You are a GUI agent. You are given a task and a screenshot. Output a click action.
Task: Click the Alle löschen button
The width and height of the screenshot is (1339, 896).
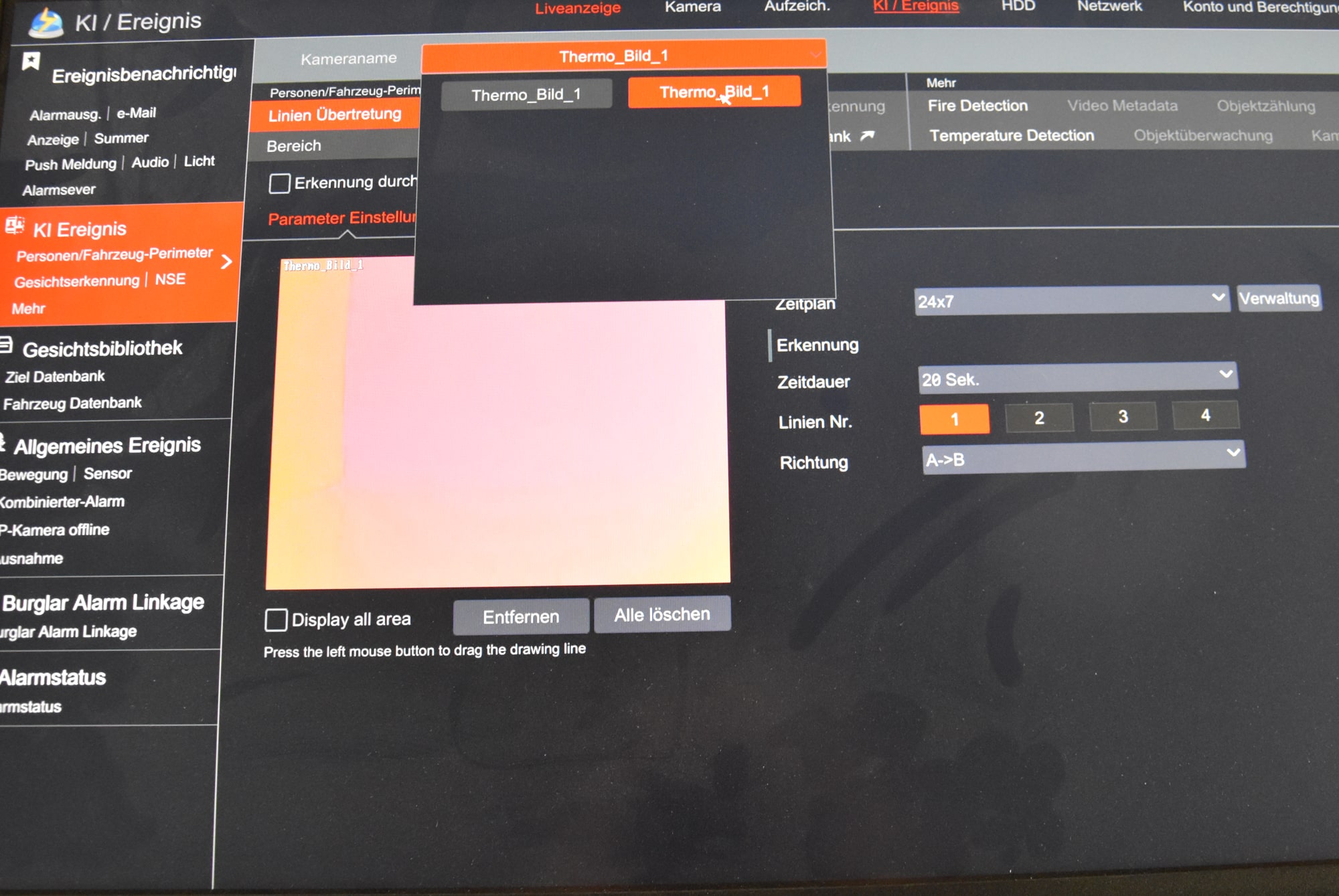coord(662,614)
